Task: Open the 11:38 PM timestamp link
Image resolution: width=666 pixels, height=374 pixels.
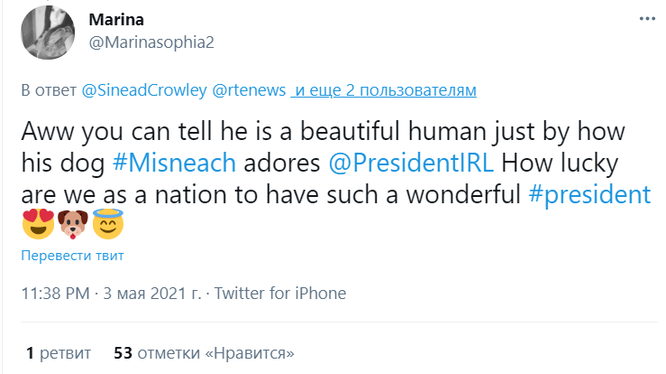Action: [56, 293]
